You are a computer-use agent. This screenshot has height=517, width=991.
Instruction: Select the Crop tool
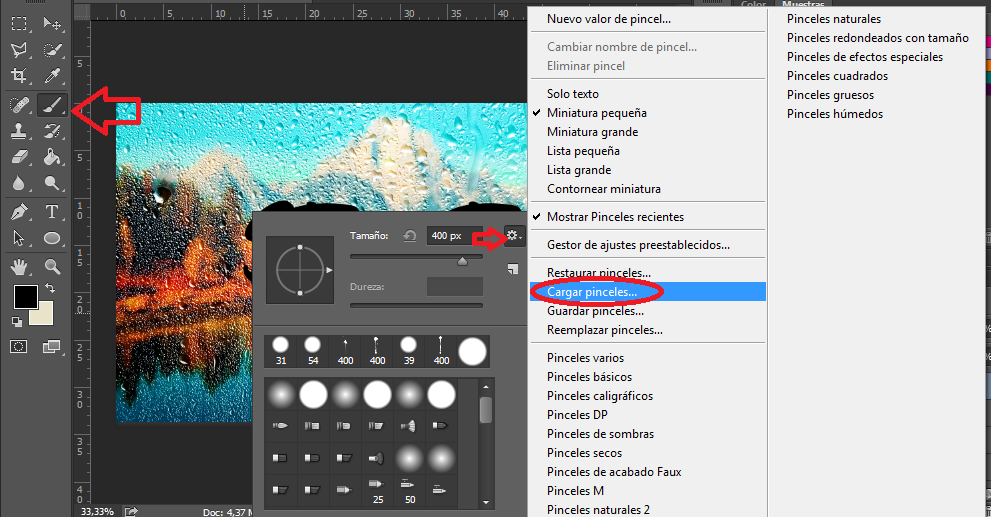[19, 76]
